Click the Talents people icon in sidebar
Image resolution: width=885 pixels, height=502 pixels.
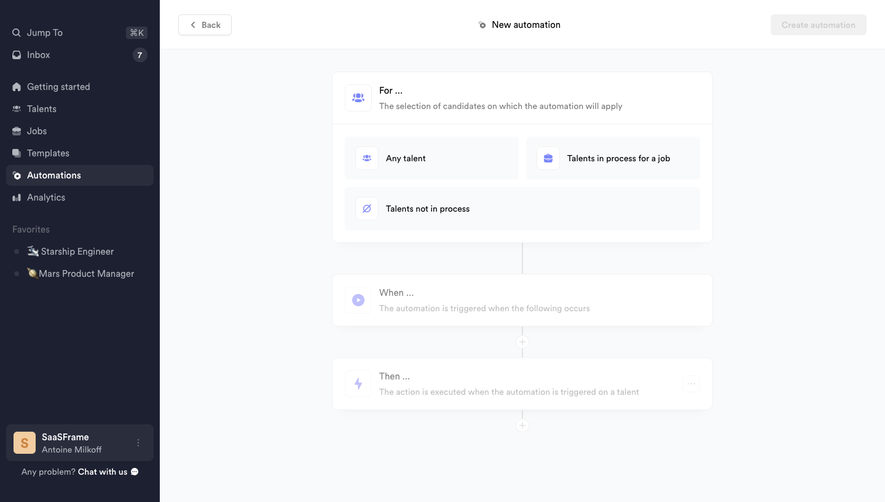pos(16,109)
